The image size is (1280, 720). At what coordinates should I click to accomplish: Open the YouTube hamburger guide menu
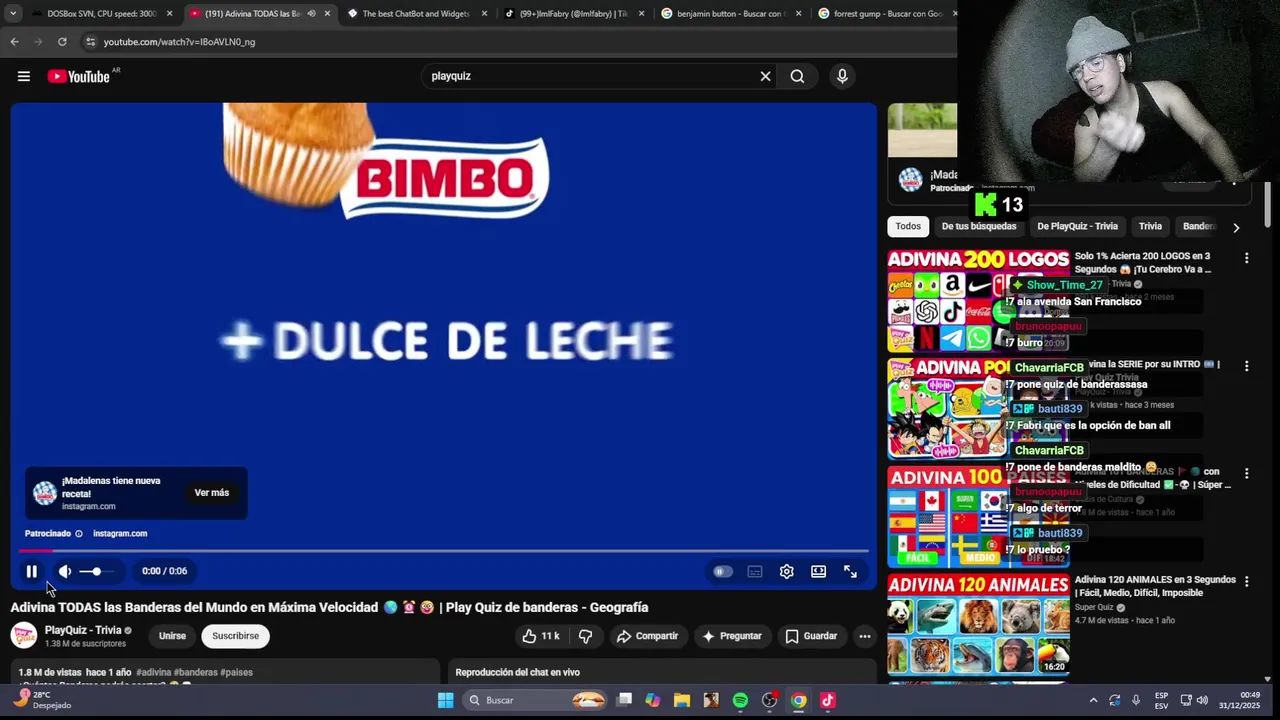point(24,76)
